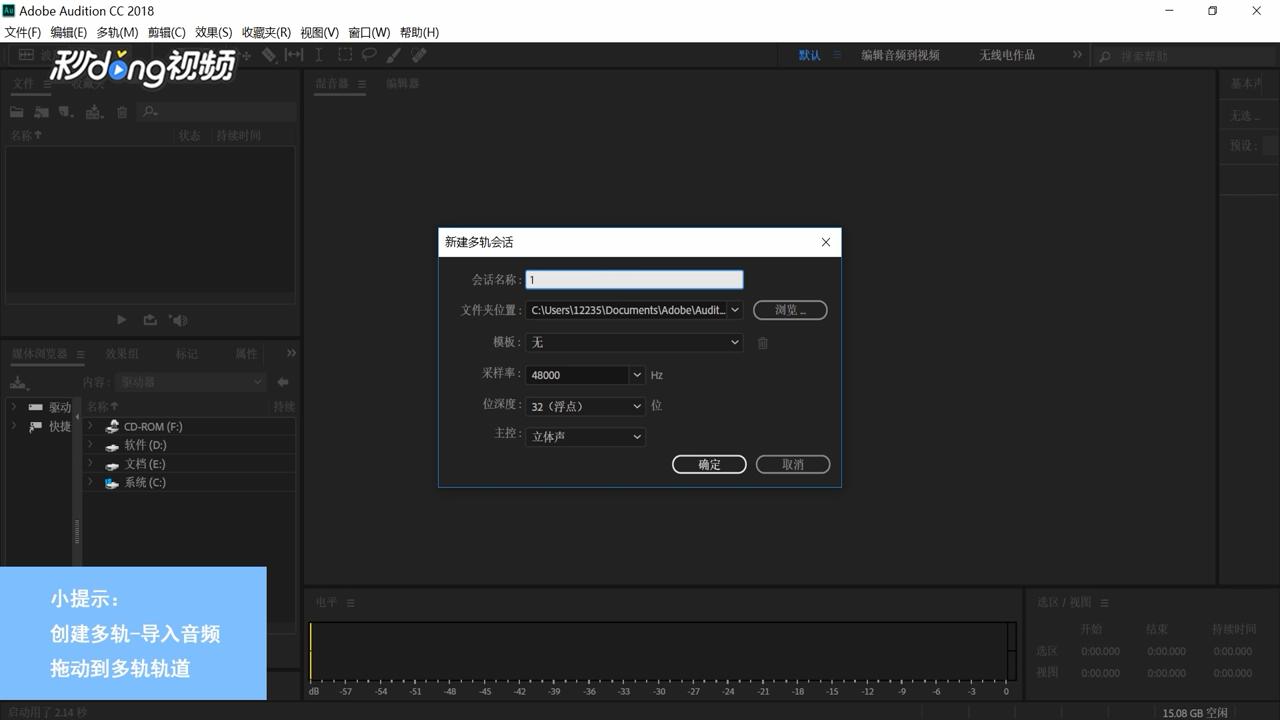Click the 确定 button
Image resolution: width=1280 pixels, height=720 pixels.
pos(709,464)
